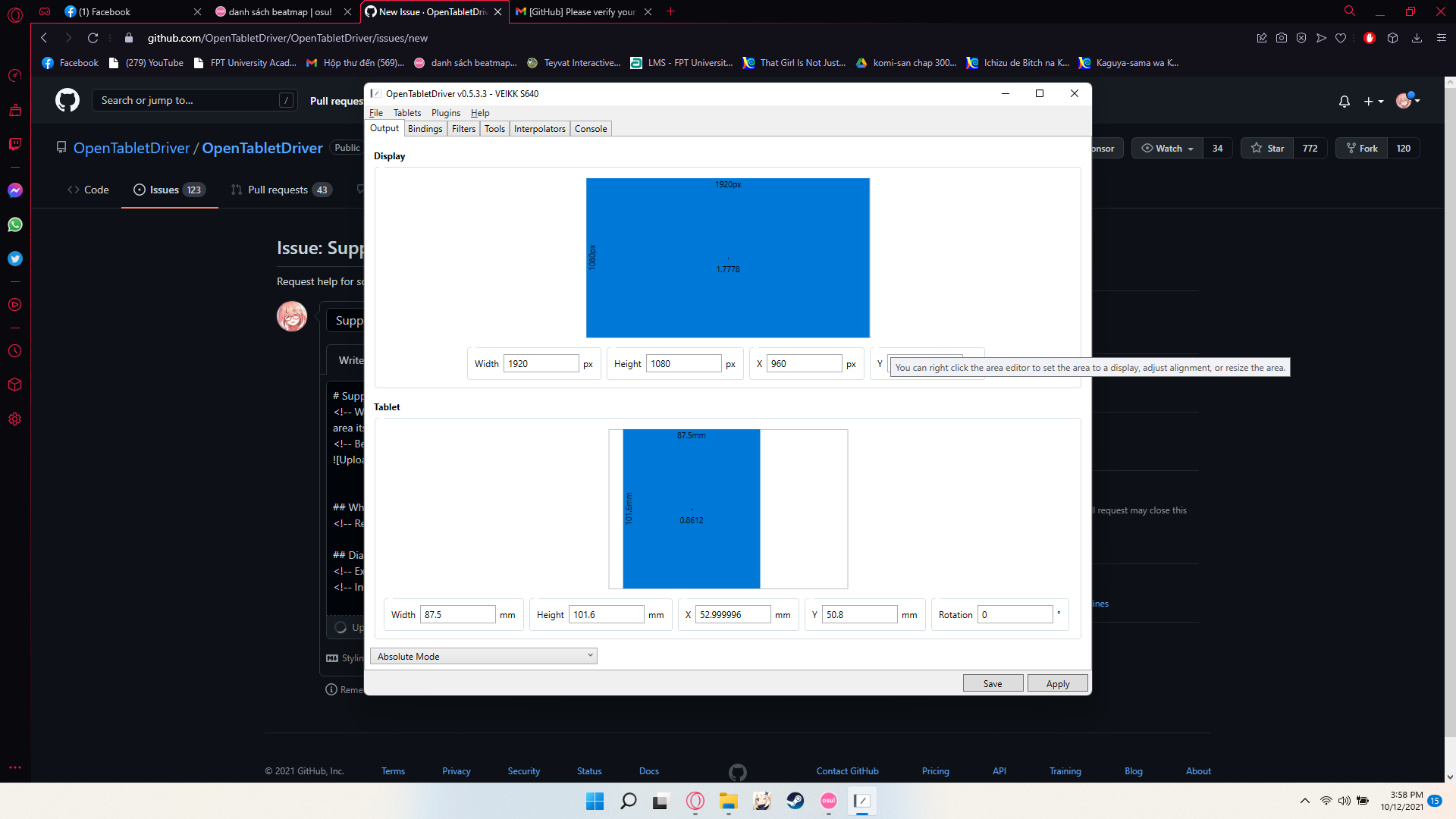This screenshot has width=1456, height=819.
Task: Open the downloads icon in the browser toolbar
Action: [x=1417, y=37]
